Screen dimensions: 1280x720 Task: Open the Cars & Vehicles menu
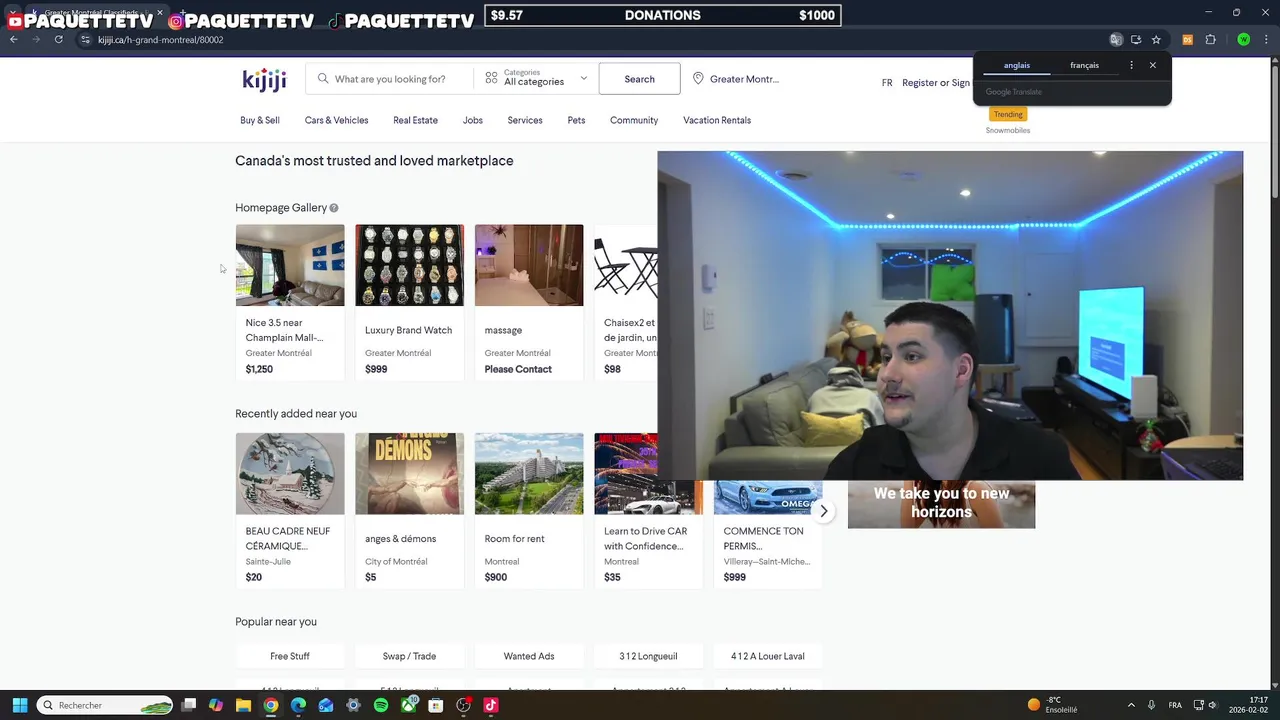pos(336,120)
